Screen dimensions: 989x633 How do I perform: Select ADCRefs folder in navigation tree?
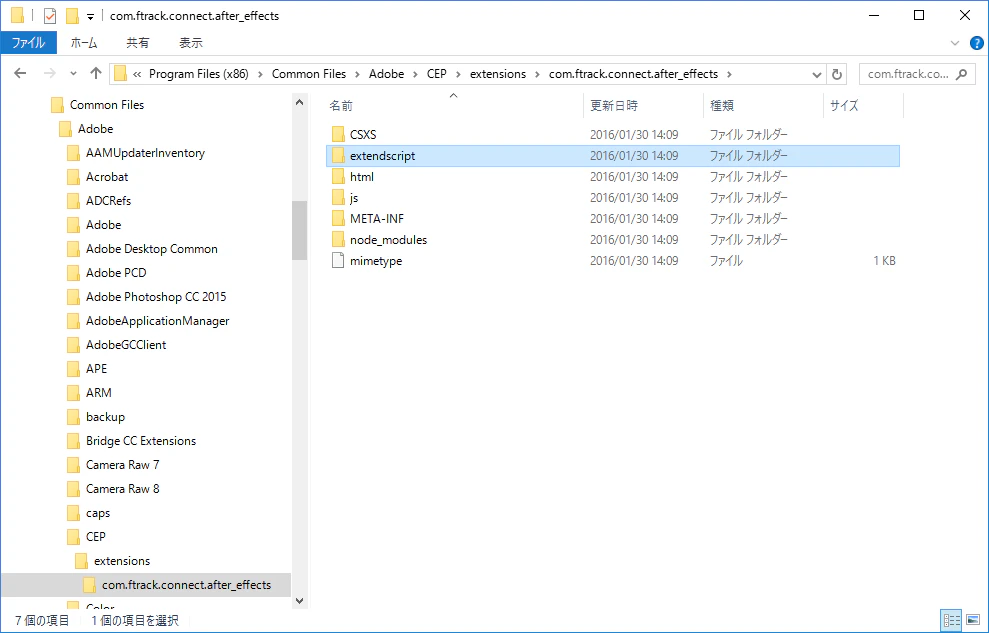108,200
